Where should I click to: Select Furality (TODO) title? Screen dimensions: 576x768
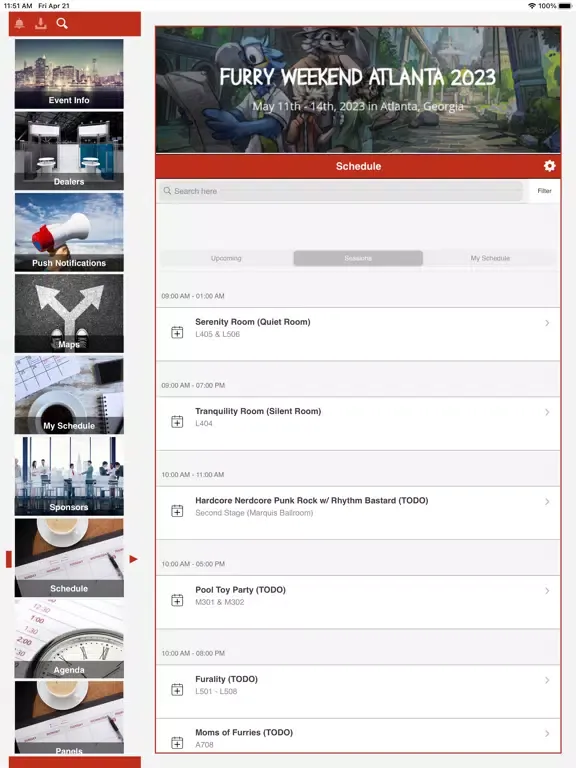(226, 679)
